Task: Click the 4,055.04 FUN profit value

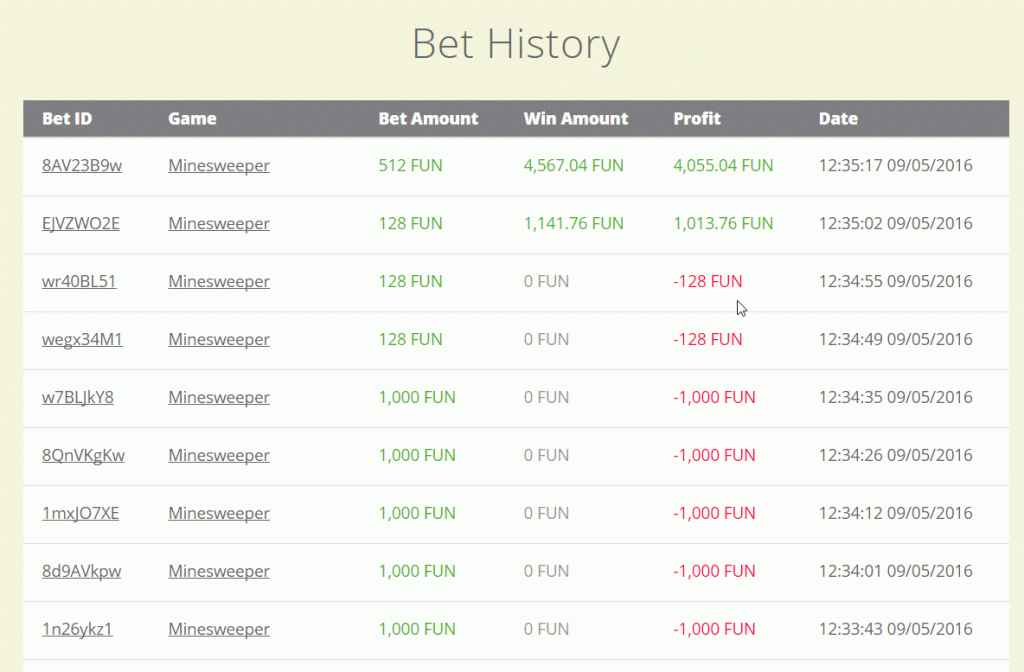Action: [x=723, y=165]
